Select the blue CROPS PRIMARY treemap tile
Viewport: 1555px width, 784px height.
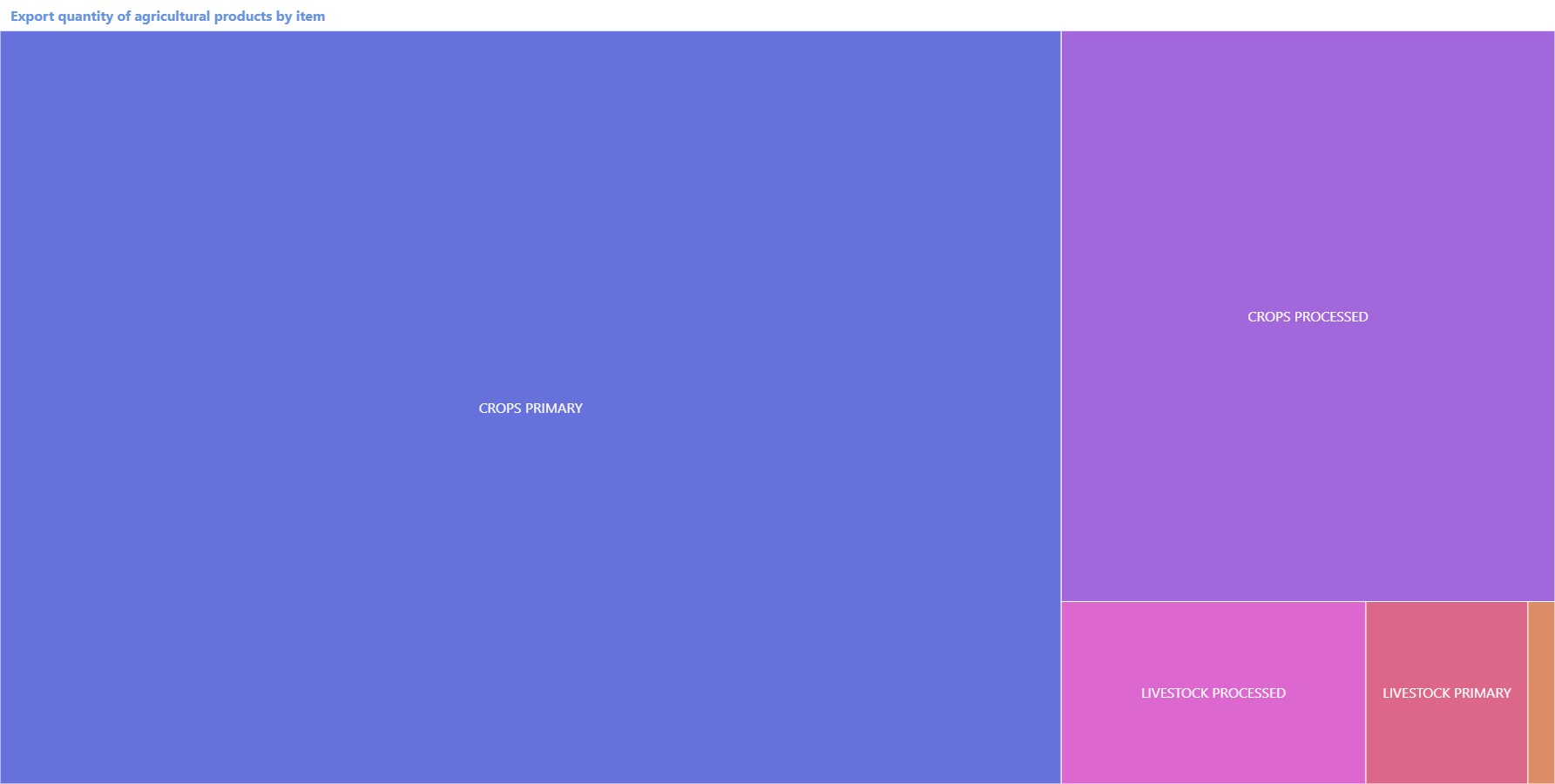(x=530, y=261)
